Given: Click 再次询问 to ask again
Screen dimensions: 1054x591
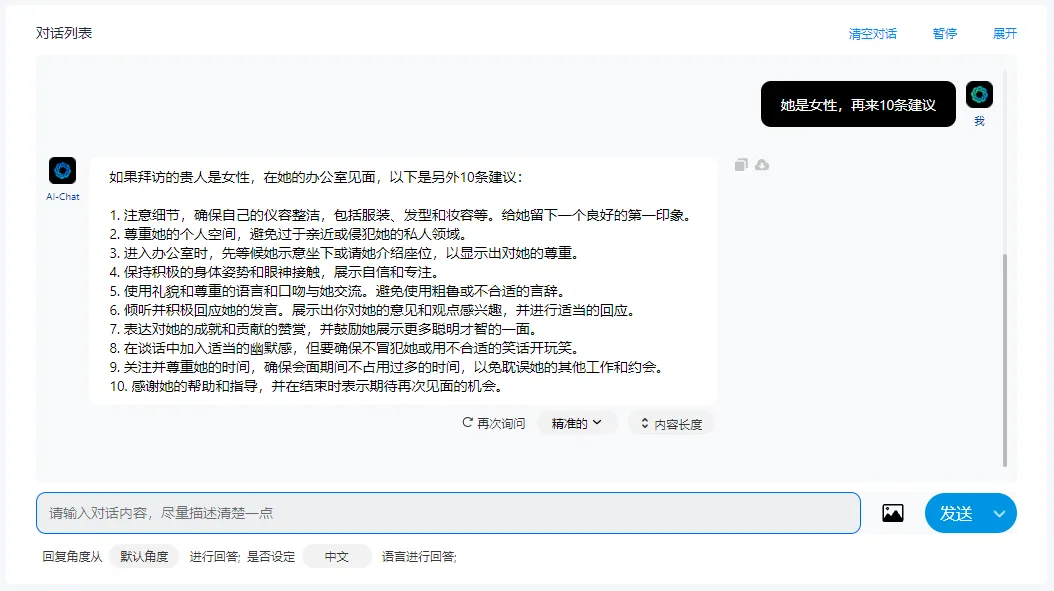Looking at the screenshot, I should tap(501, 424).
